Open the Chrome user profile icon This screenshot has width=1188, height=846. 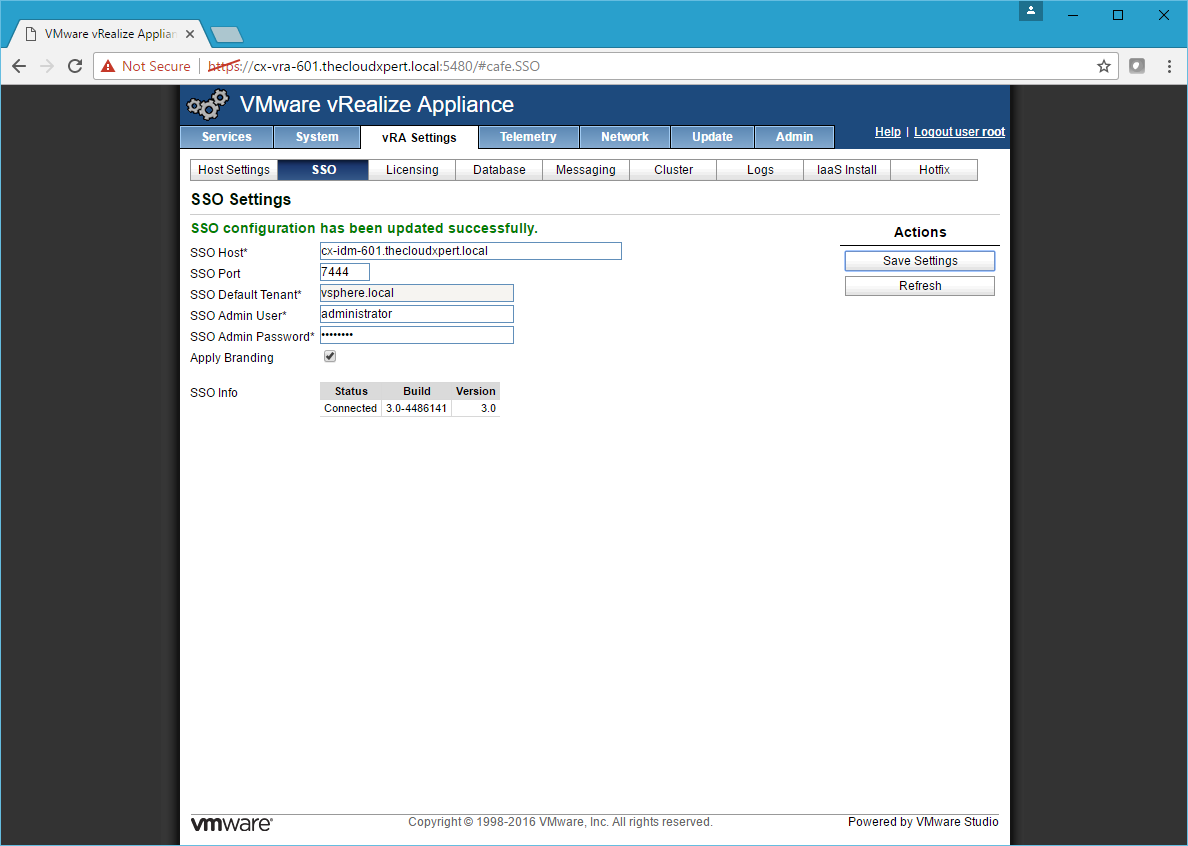click(1031, 12)
